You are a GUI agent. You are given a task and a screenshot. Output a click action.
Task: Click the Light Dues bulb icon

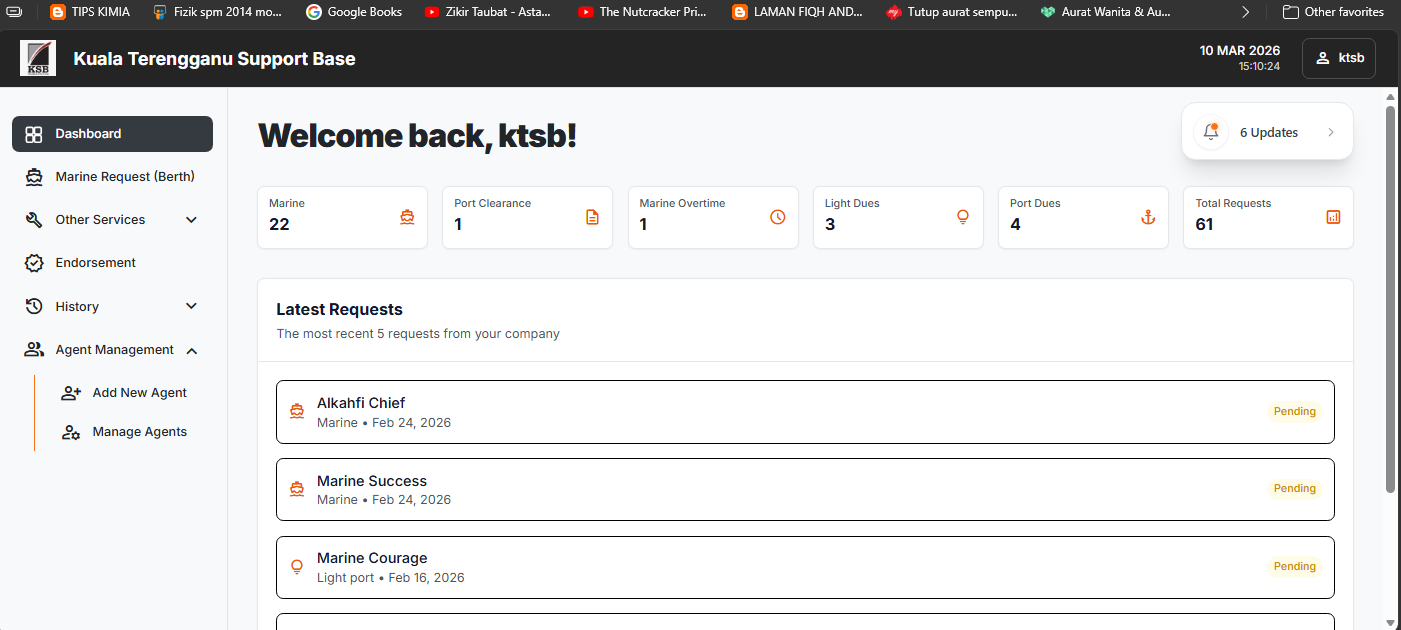click(963, 217)
